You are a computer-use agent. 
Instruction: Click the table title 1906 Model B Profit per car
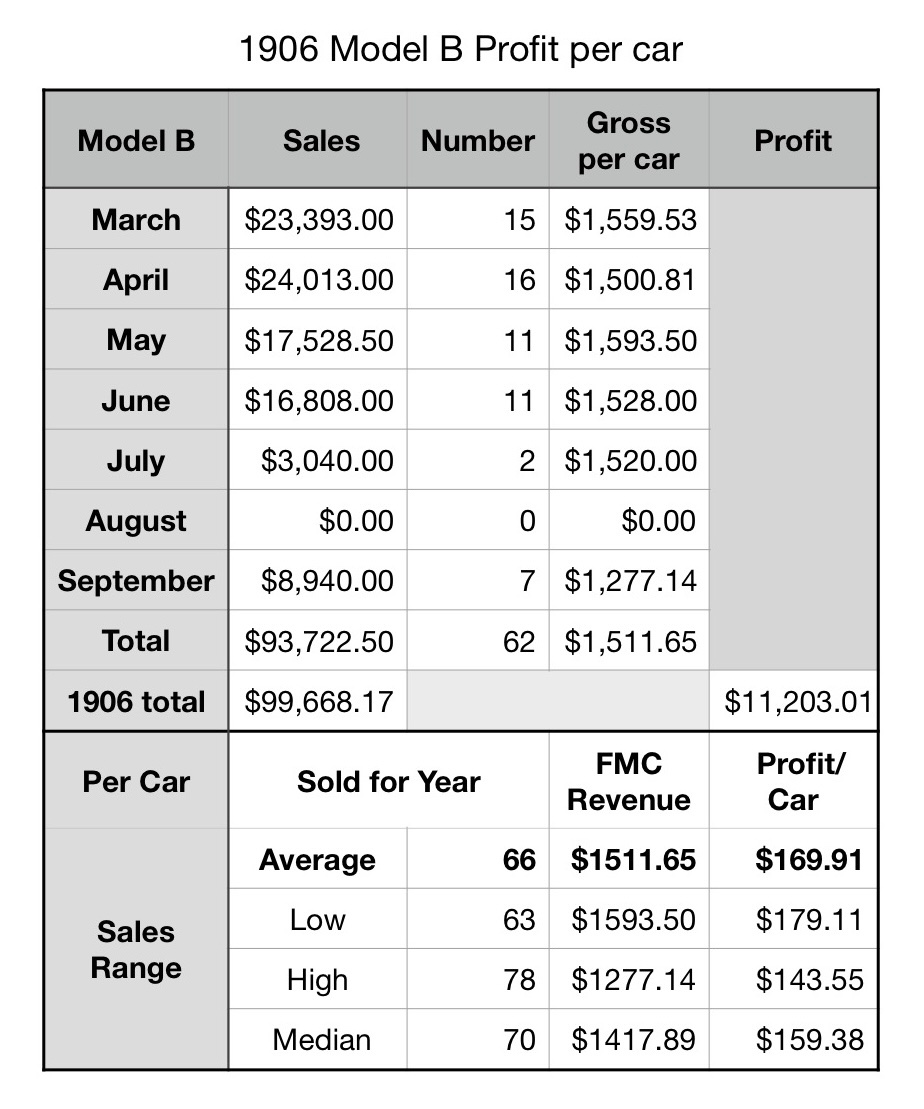click(461, 49)
